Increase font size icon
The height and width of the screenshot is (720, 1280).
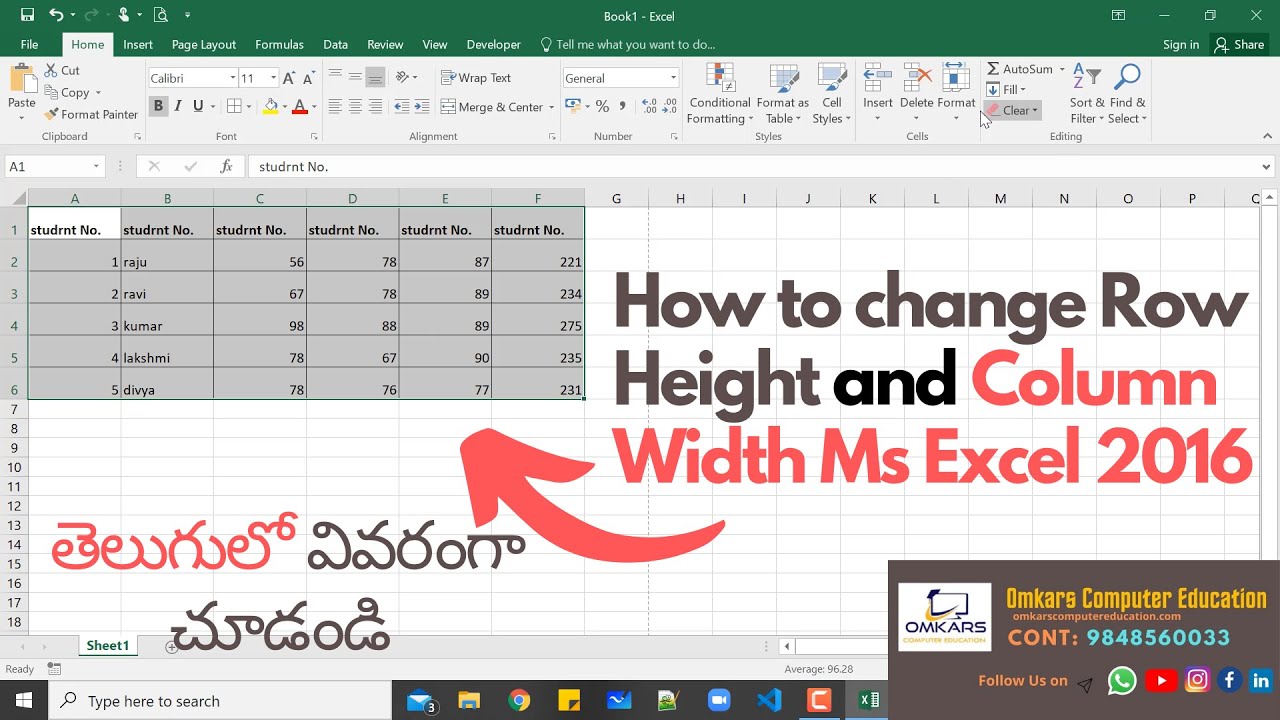tap(289, 78)
